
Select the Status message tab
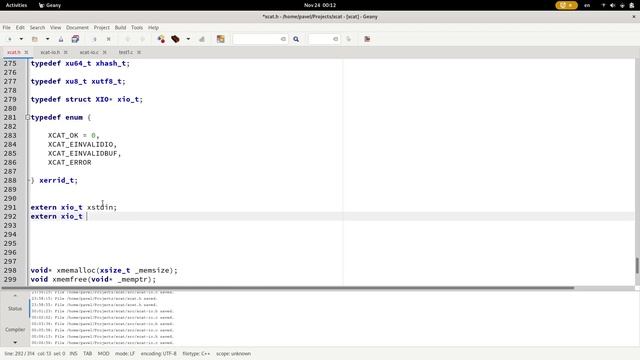(15, 309)
